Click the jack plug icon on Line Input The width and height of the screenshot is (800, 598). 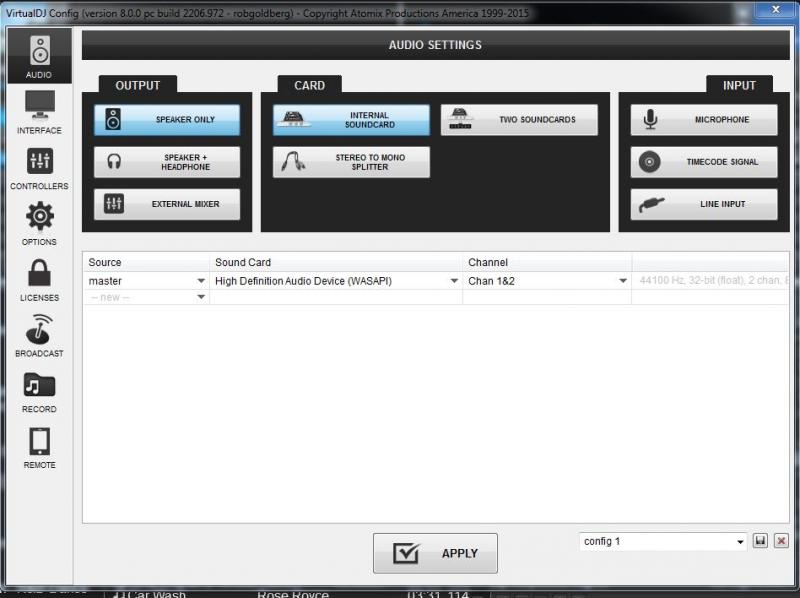651,205
